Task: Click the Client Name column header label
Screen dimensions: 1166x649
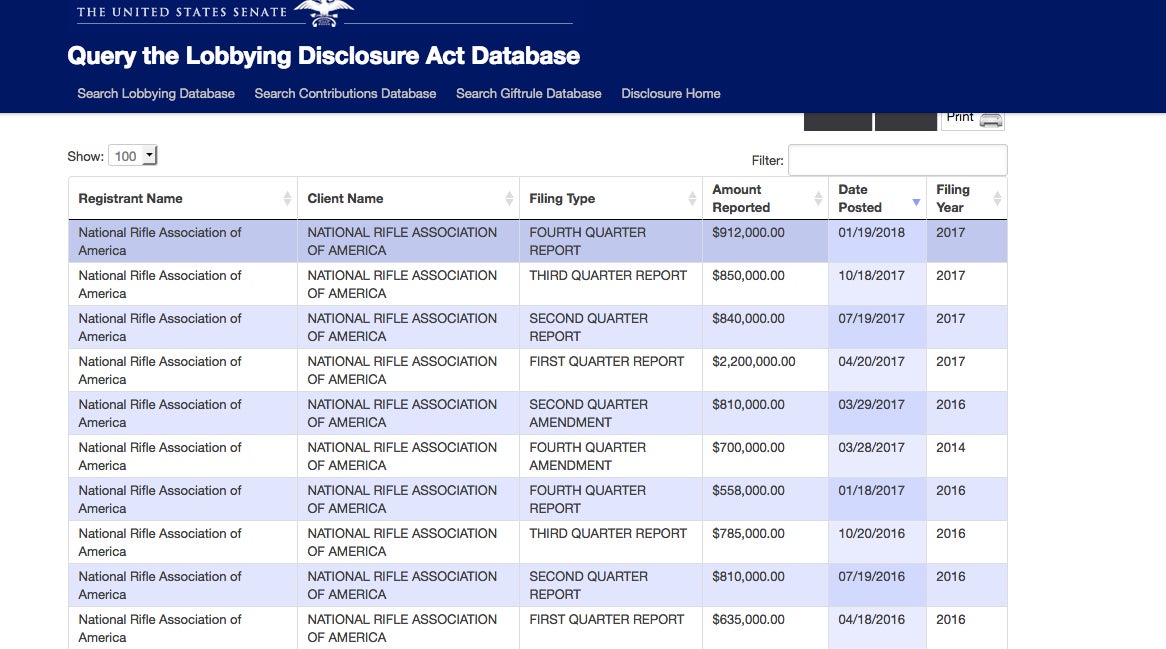Action: pyautogui.click(x=345, y=199)
